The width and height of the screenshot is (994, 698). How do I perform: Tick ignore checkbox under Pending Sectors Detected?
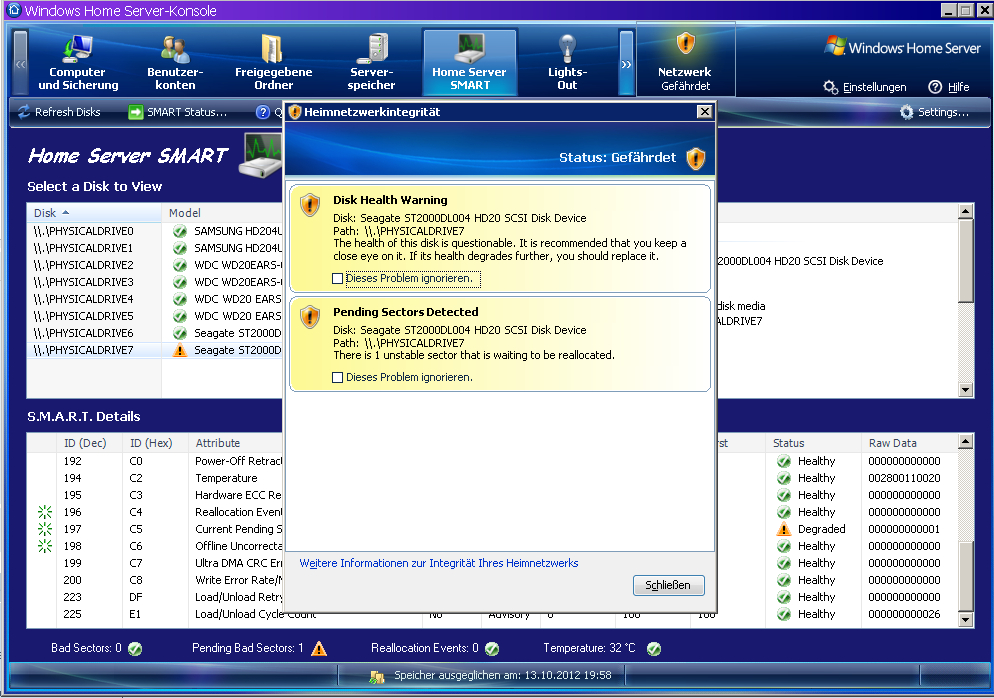337,377
